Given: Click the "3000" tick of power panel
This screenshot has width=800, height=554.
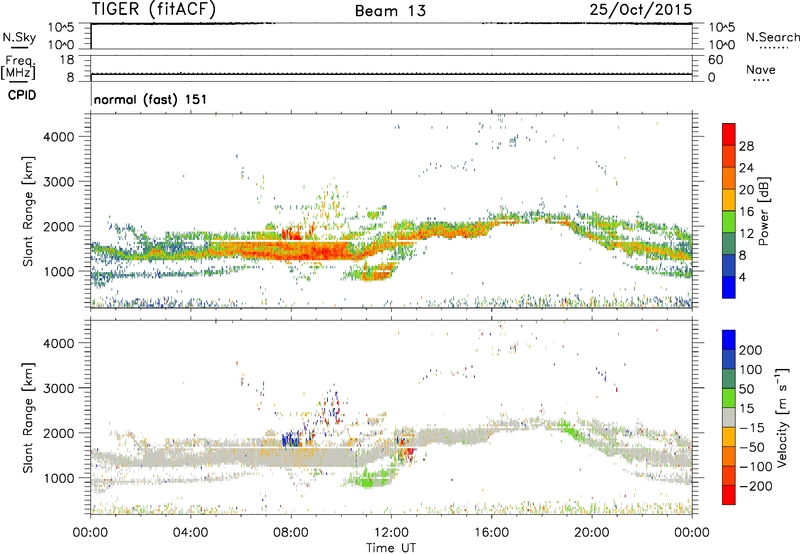Looking at the screenshot, I should point(58,182).
